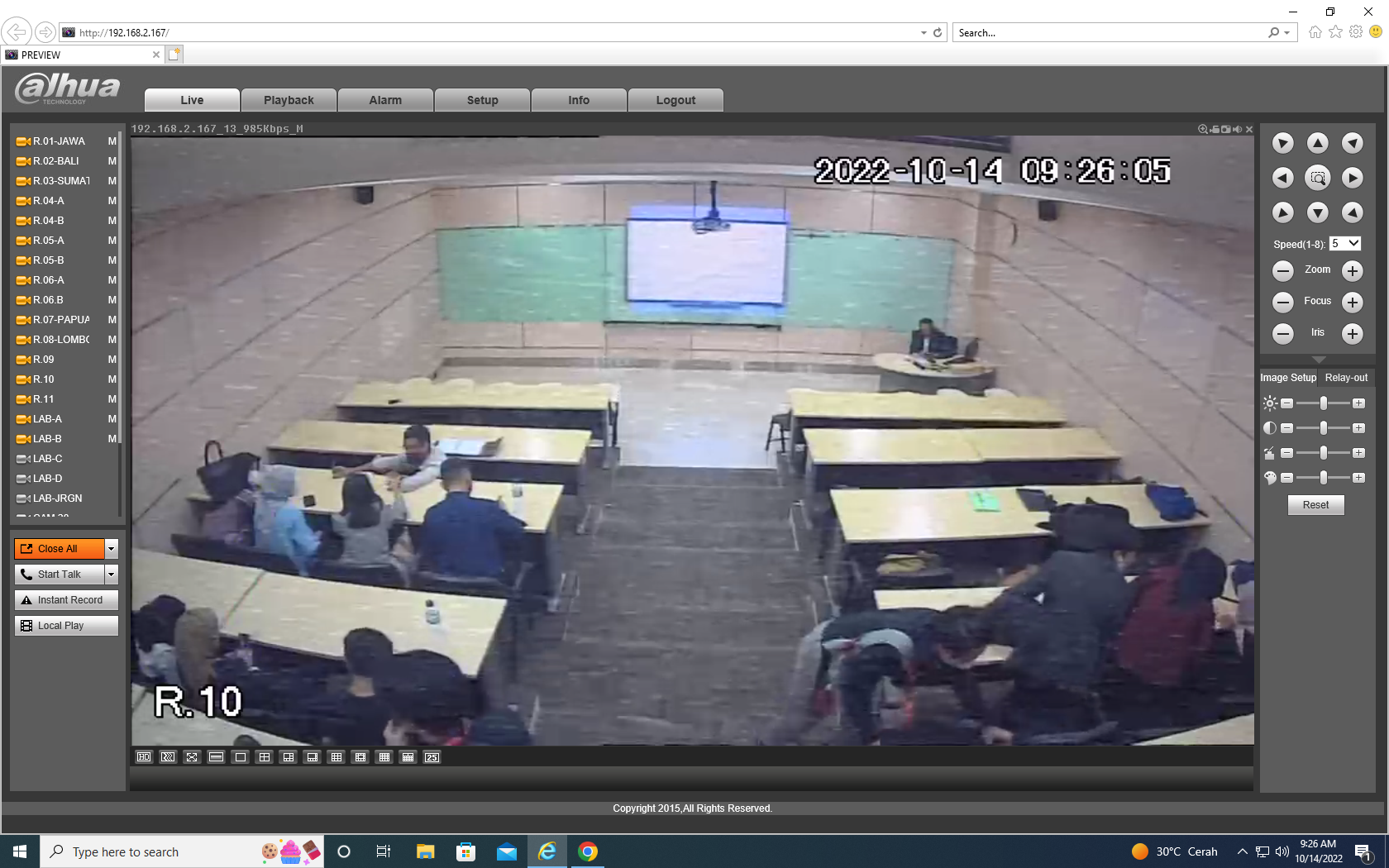Open Google Chrome from the taskbar
The image size is (1389, 868).
click(588, 851)
